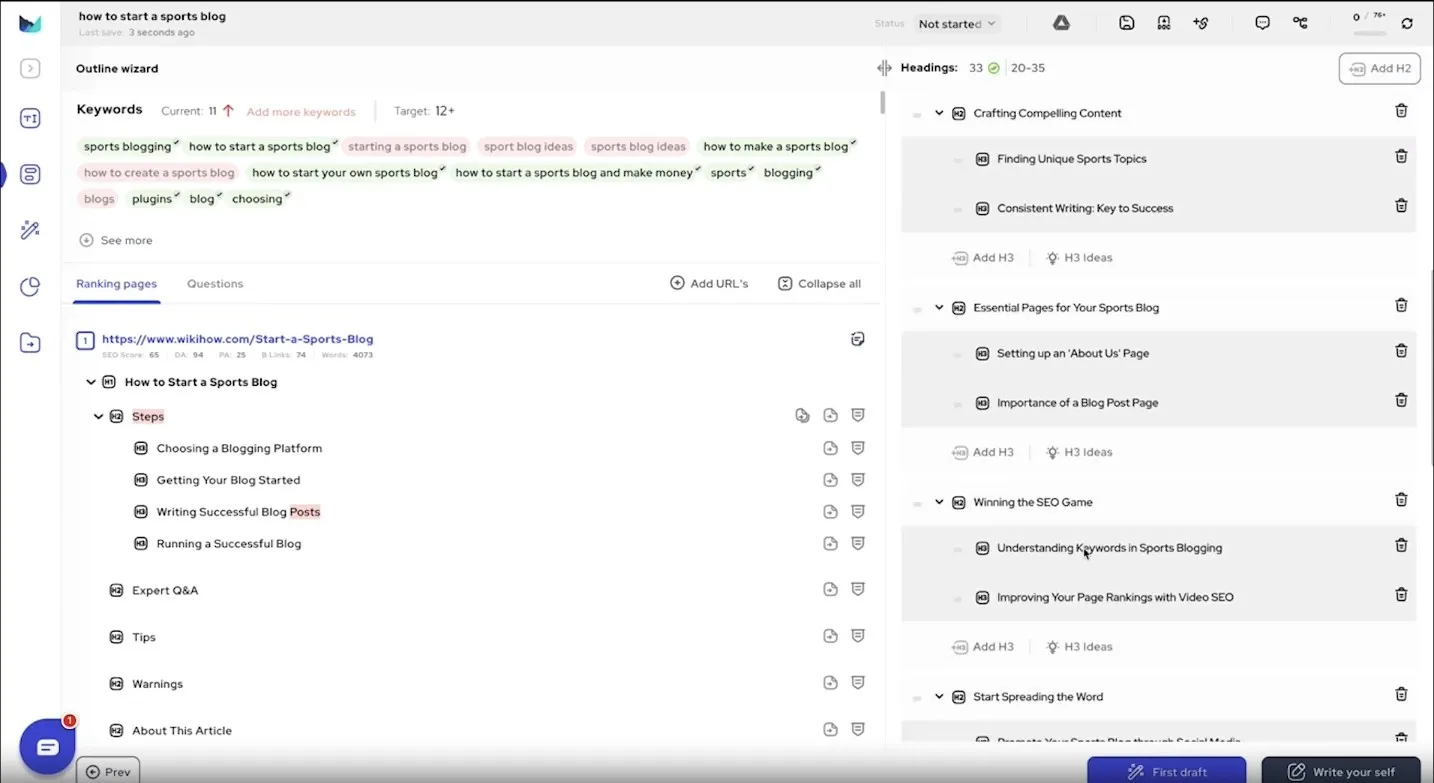Viewport: 1434px width, 783px height.
Task: Delete Start Spreading the Word heading
Action: pos(1401,694)
